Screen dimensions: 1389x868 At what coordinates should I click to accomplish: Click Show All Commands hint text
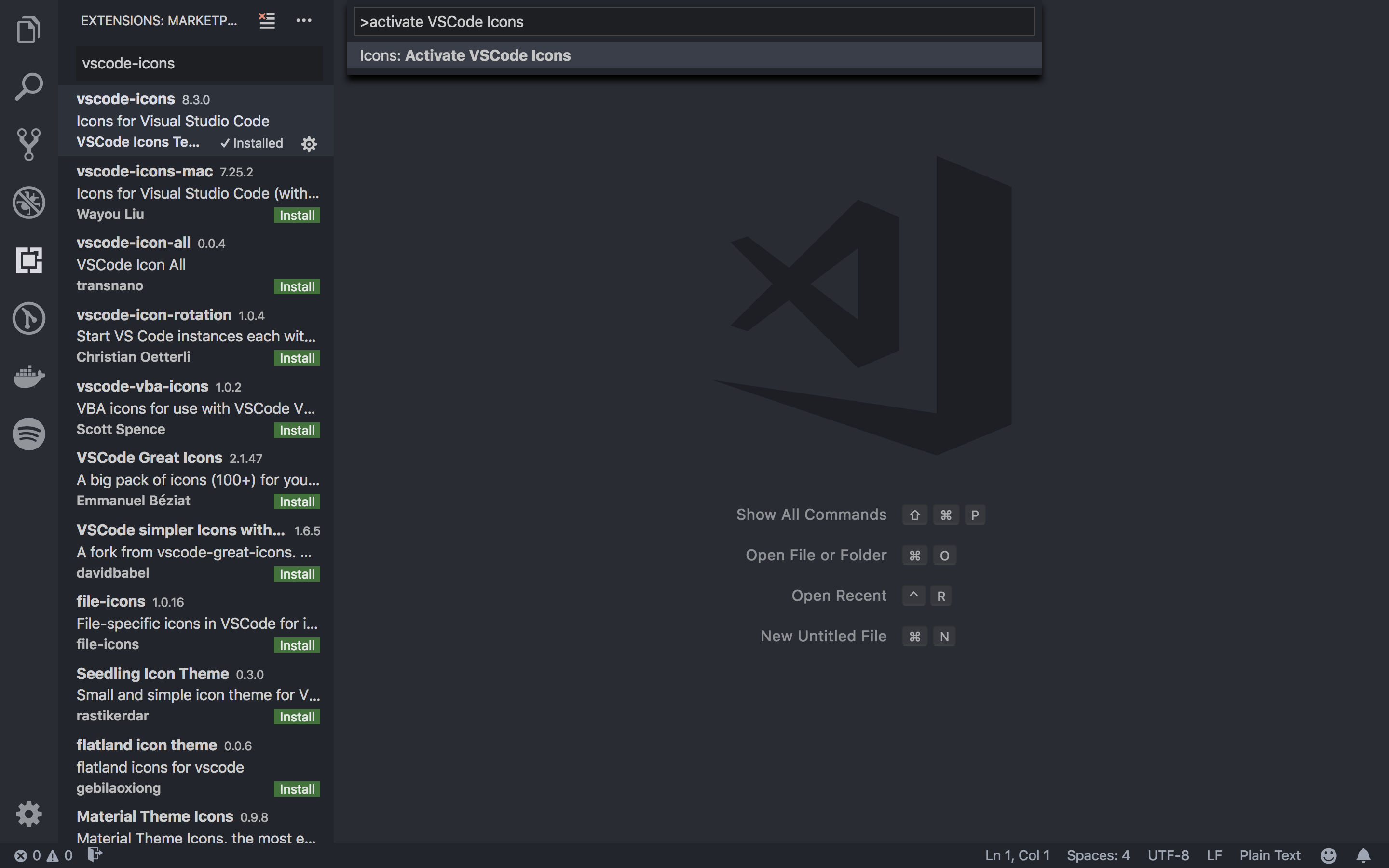point(811,515)
